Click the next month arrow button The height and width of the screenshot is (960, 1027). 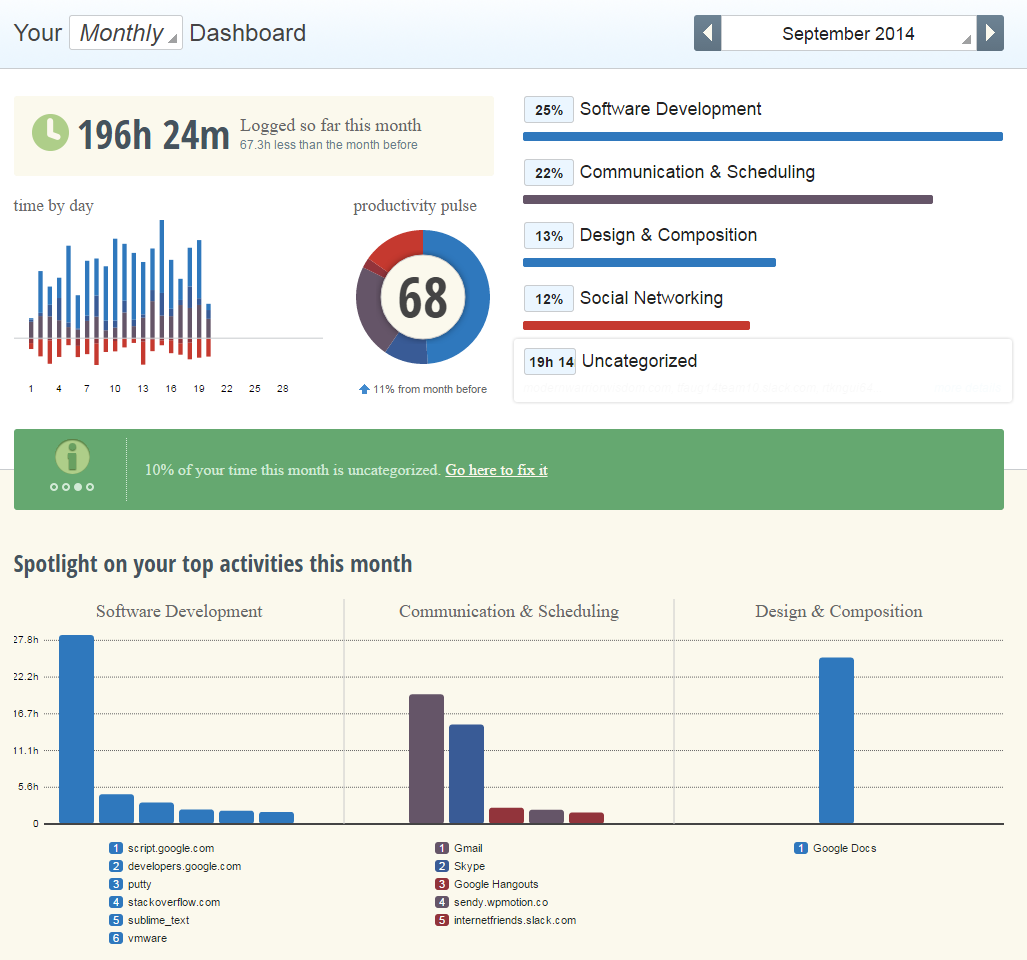[x=990, y=33]
